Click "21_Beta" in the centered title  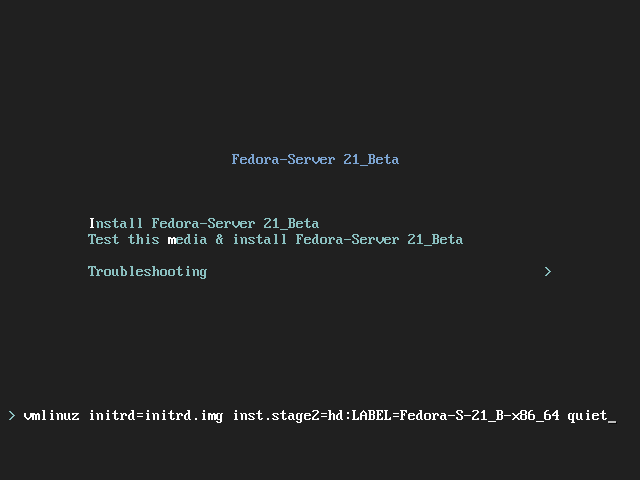(x=371, y=159)
